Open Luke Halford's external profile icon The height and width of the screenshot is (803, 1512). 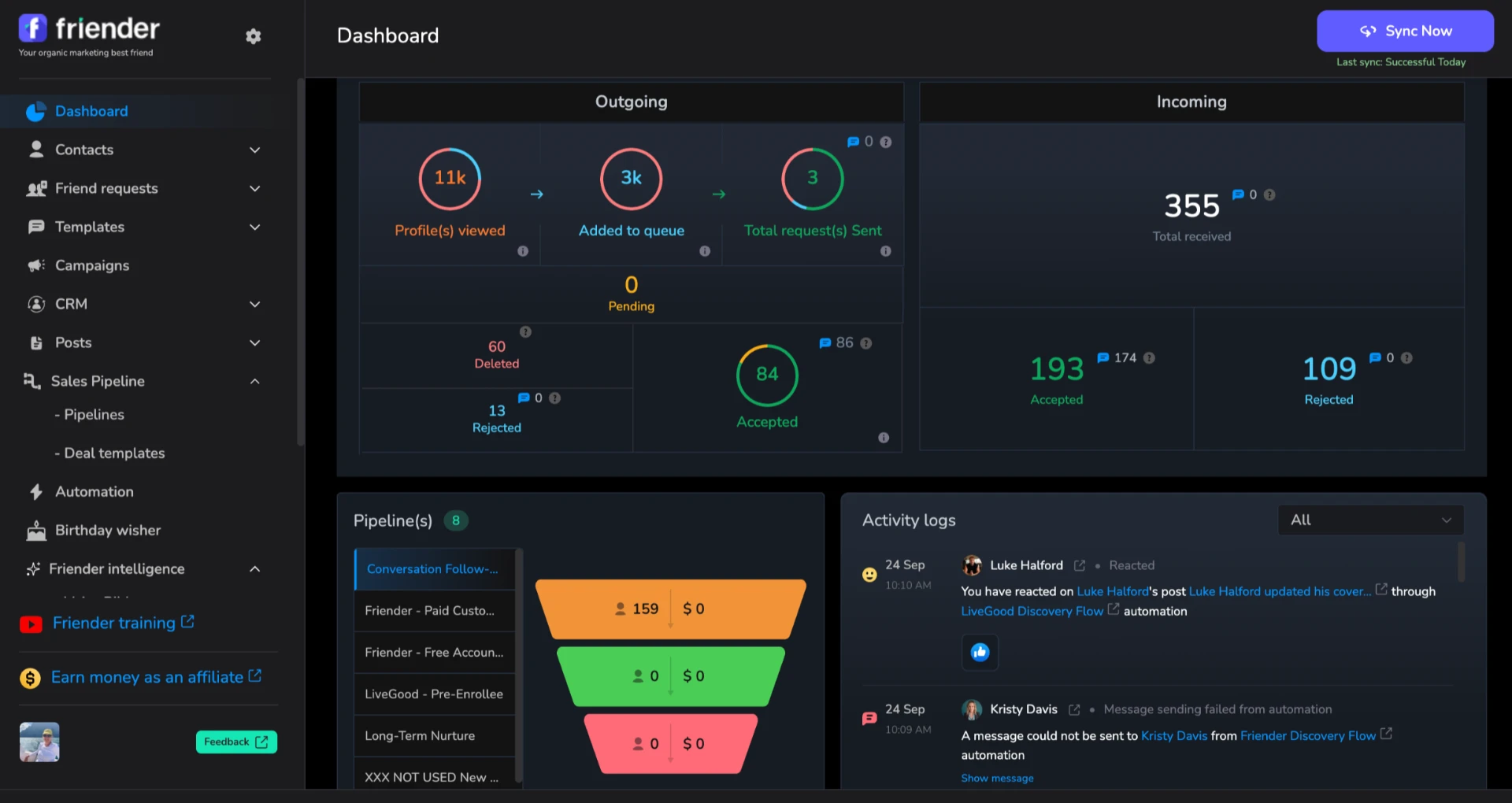[x=1080, y=565]
